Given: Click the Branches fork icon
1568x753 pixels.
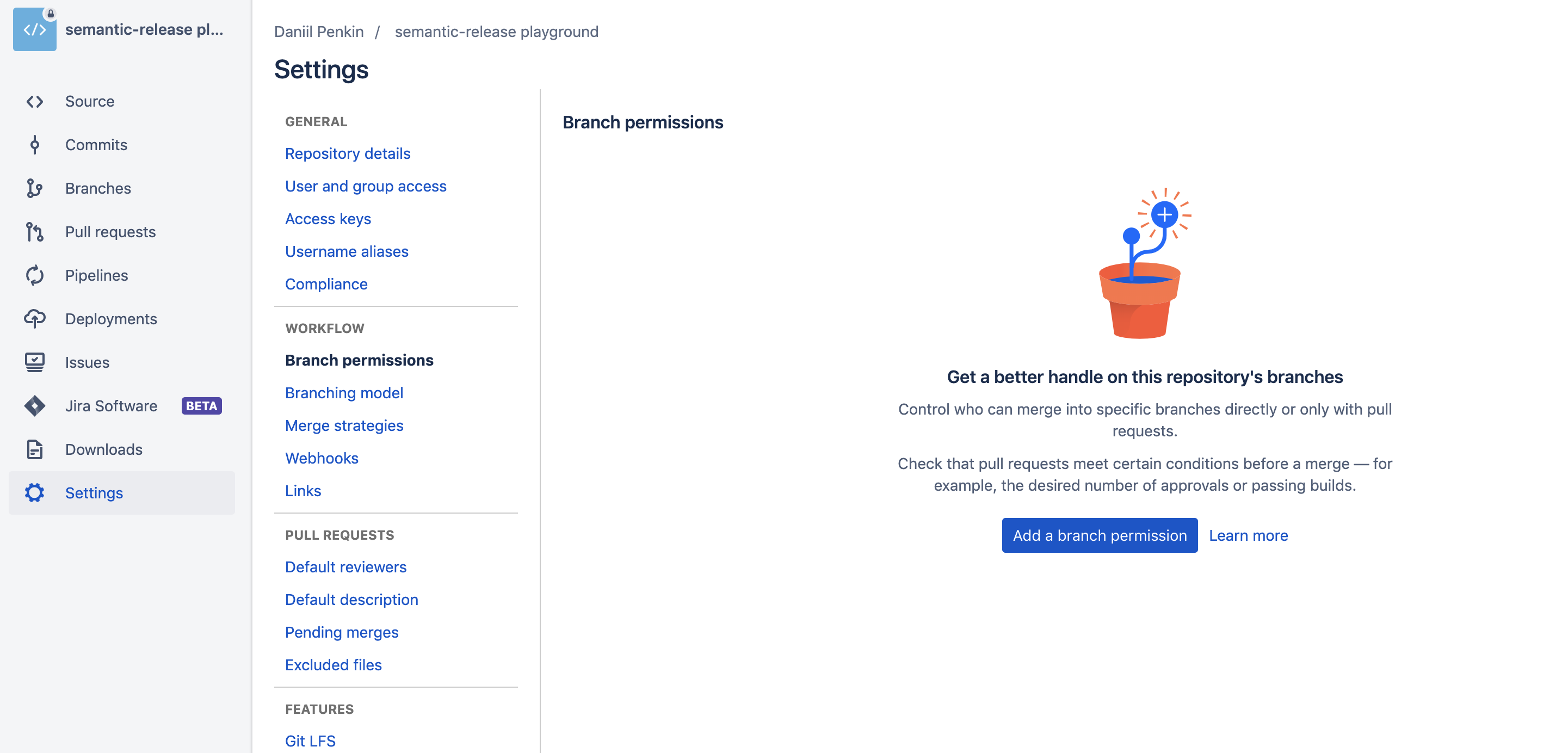Looking at the screenshot, I should pos(35,188).
